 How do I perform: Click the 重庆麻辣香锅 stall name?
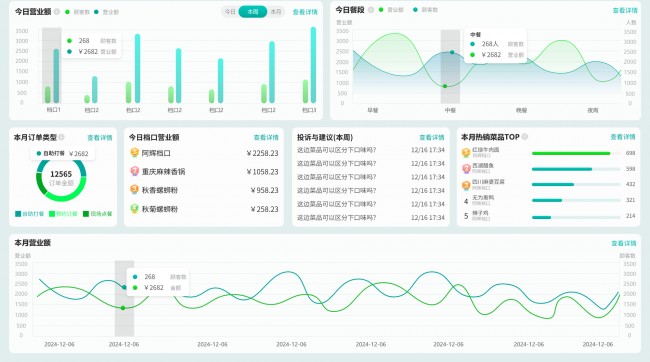pos(163,171)
